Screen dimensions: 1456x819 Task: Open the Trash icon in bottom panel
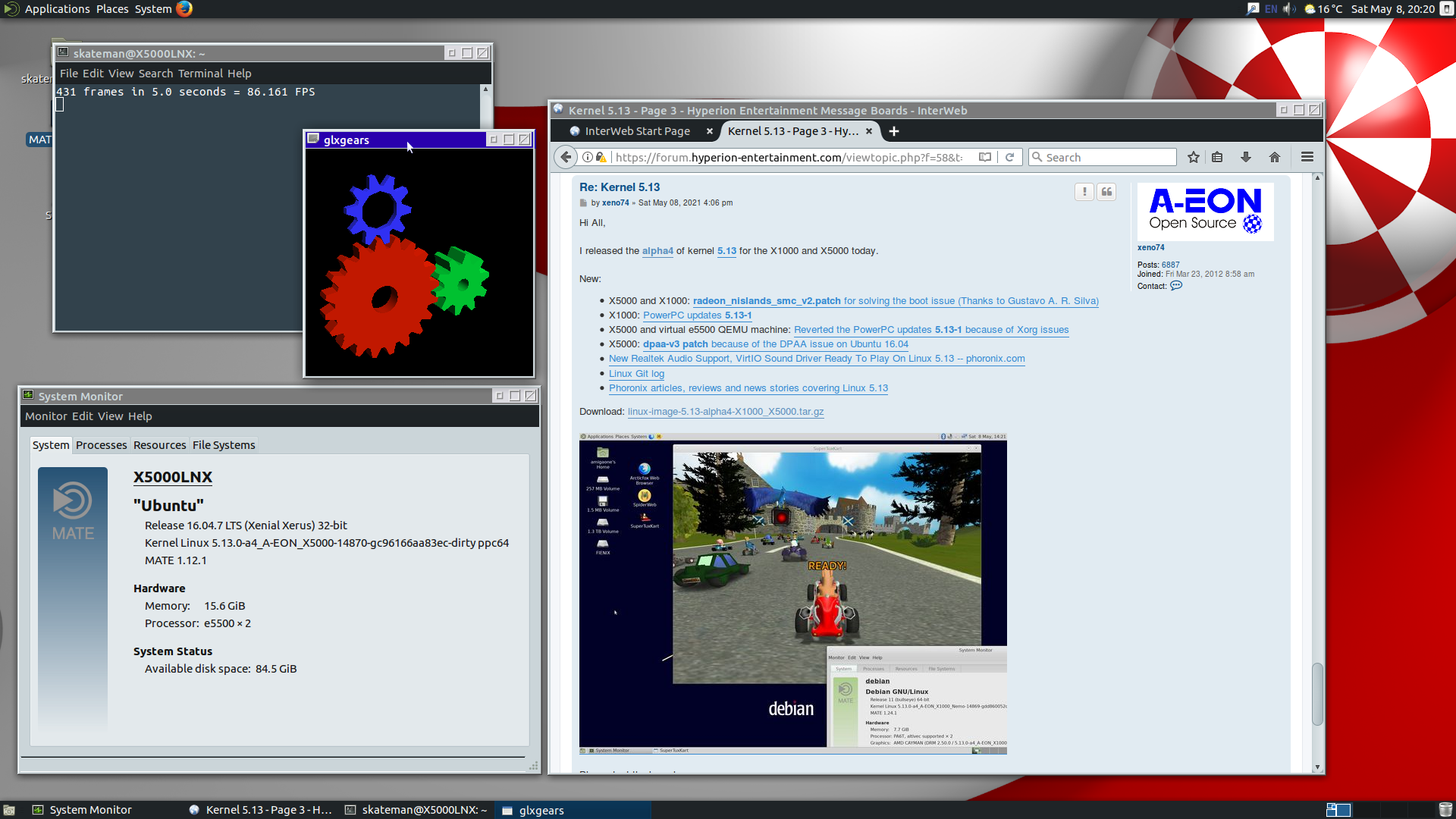pos(1445,810)
